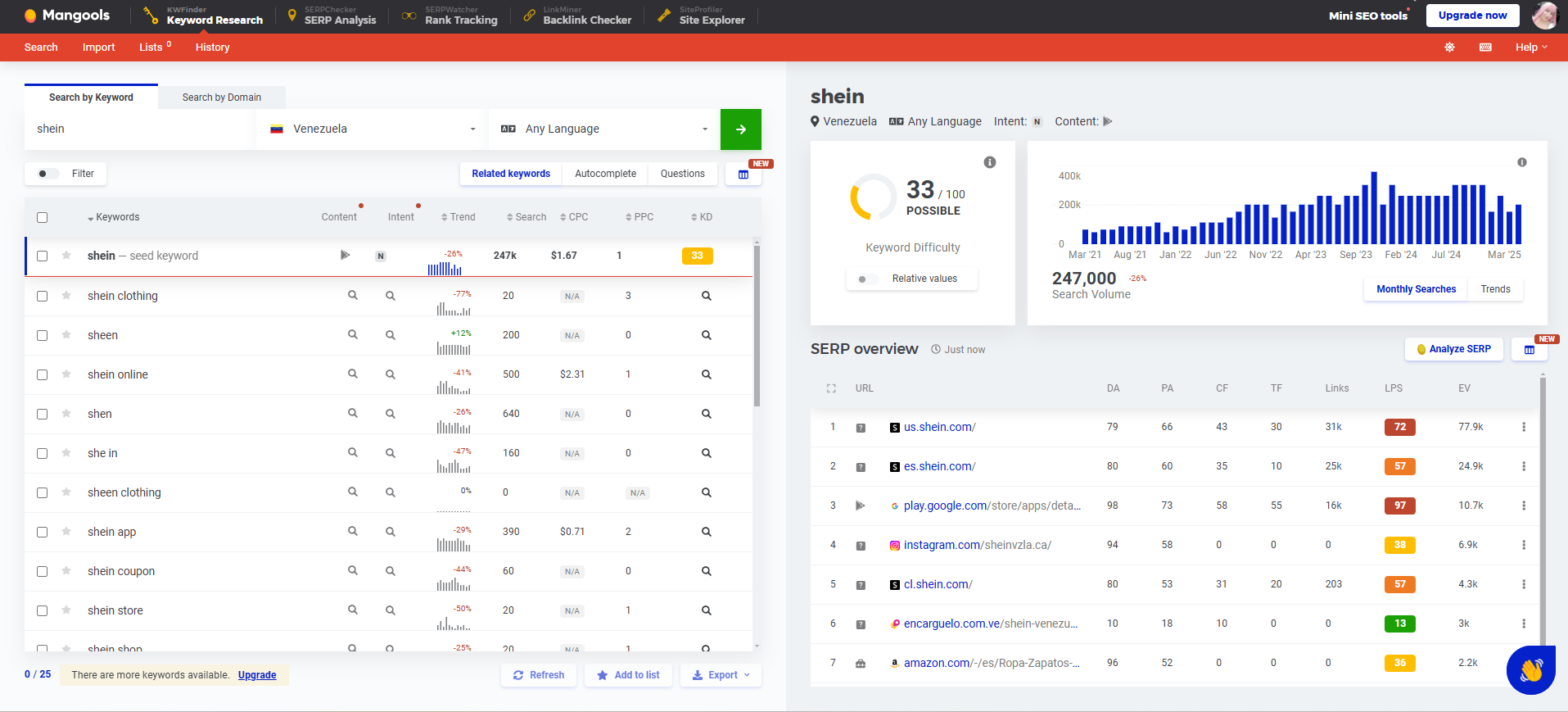Check the shein clothing checkbox
Viewport: 1568px width, 712px height.
pos(42,296)
